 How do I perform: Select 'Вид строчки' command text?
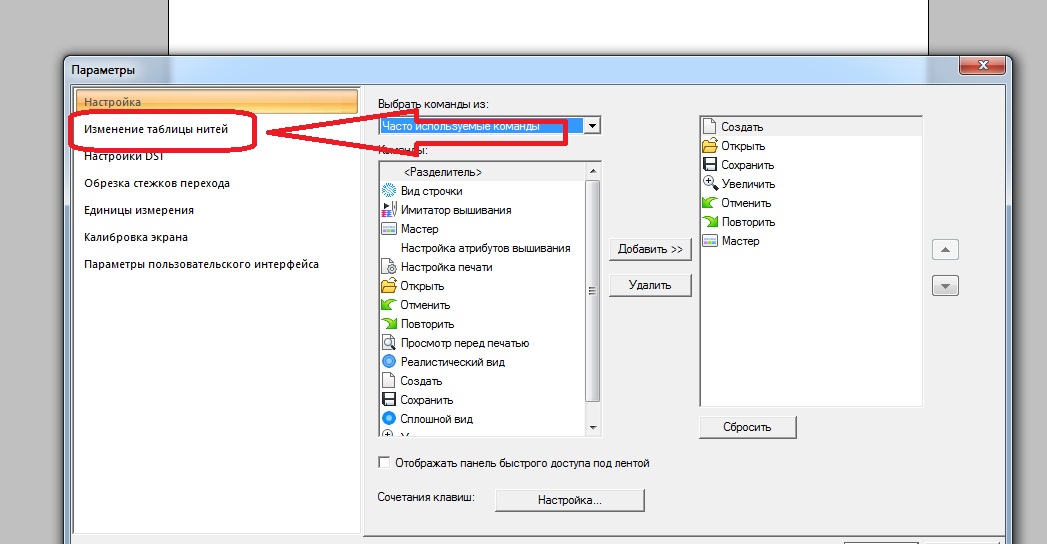[431, 191]
